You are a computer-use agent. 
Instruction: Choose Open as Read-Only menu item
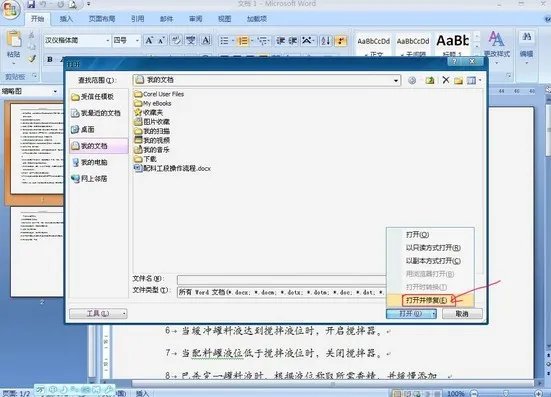pyautogui.click(x=433, y=248)
